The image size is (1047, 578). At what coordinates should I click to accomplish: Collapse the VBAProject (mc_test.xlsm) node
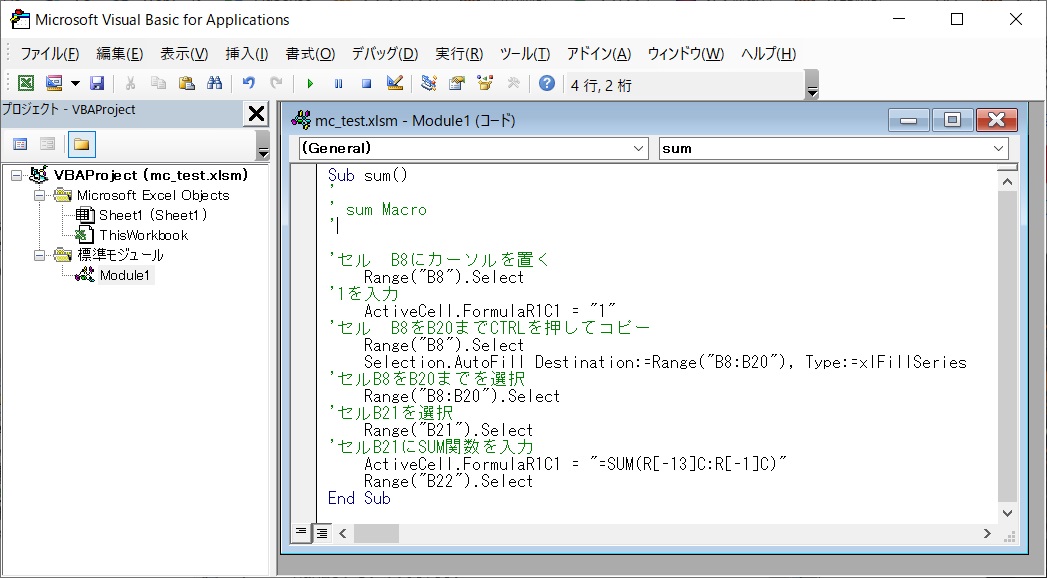[x=17, y=176]
